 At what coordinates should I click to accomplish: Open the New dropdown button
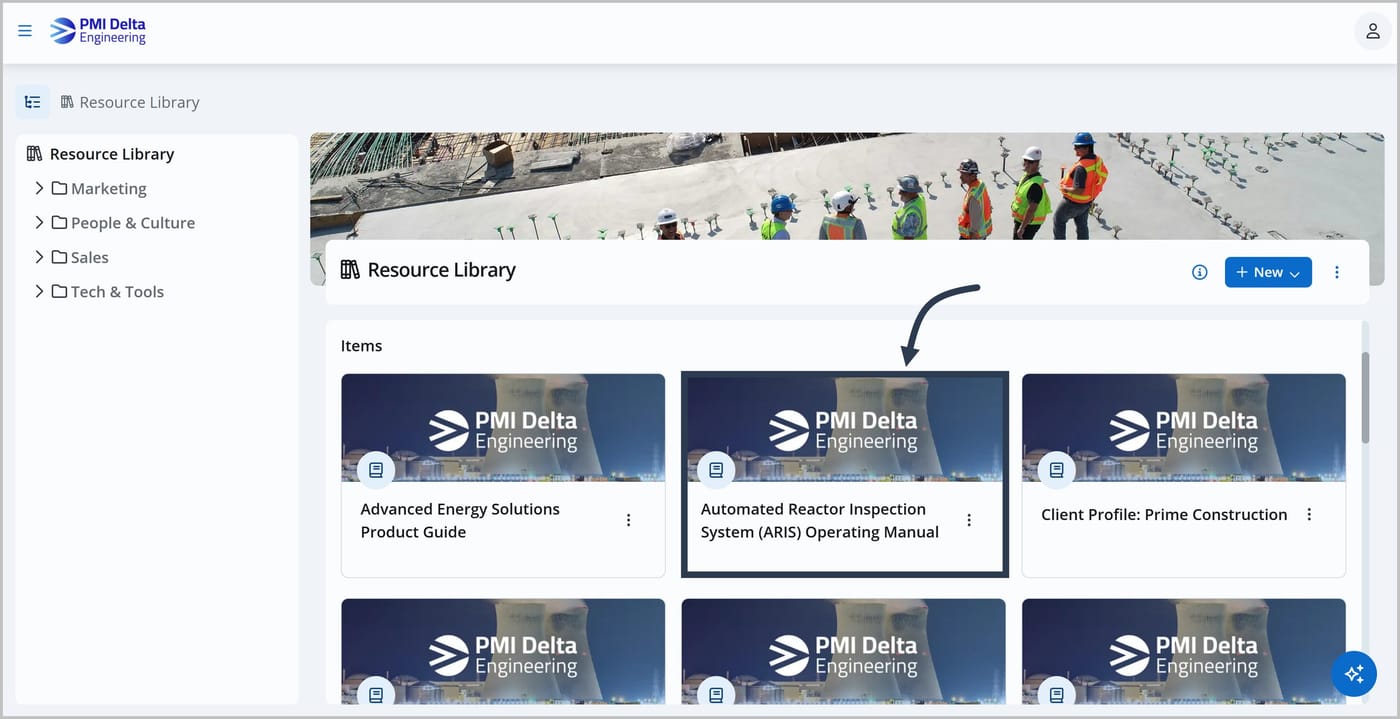tap(1268, 272)
